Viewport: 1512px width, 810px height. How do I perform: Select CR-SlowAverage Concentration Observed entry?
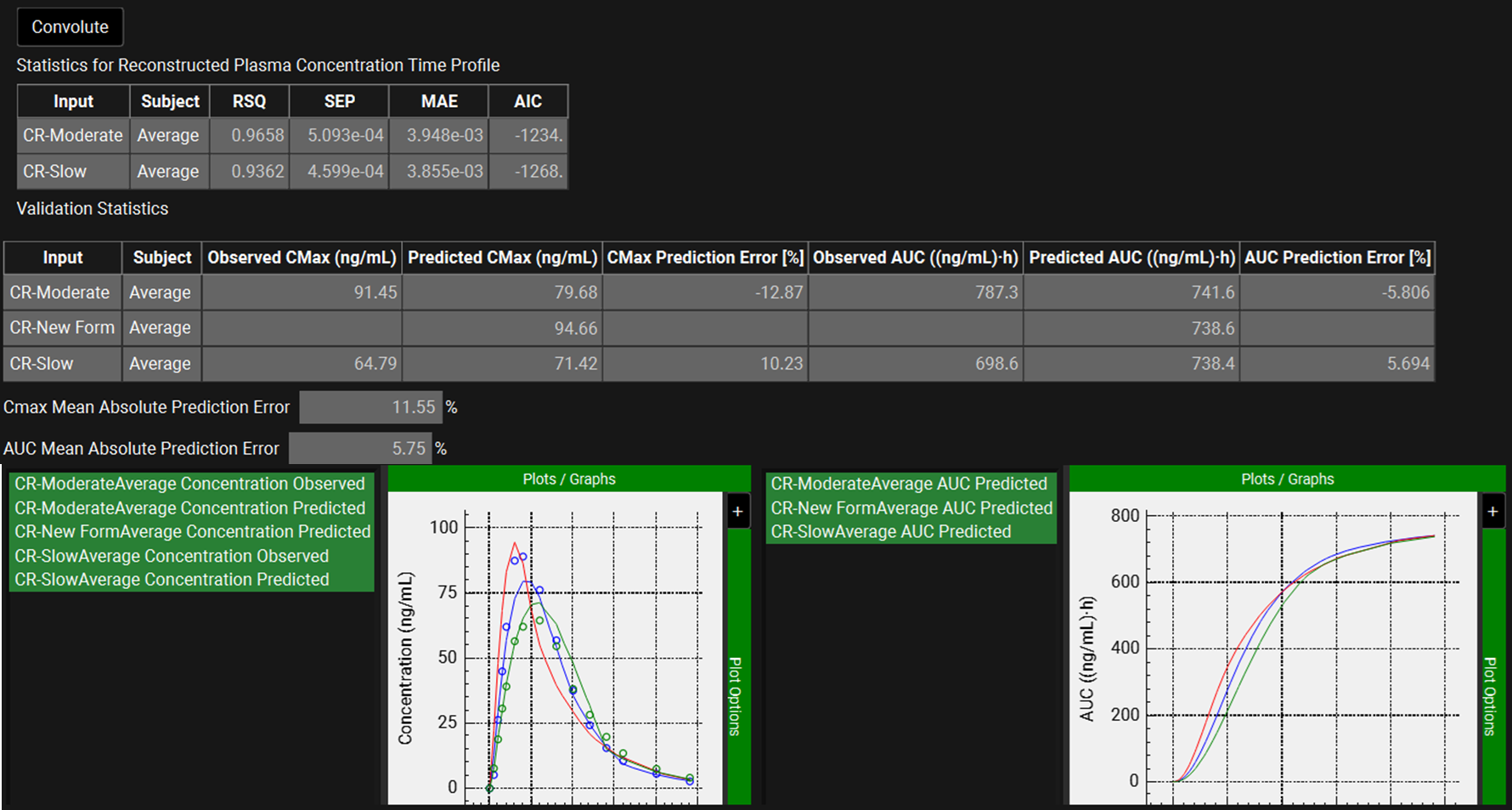tap(172, 556)
